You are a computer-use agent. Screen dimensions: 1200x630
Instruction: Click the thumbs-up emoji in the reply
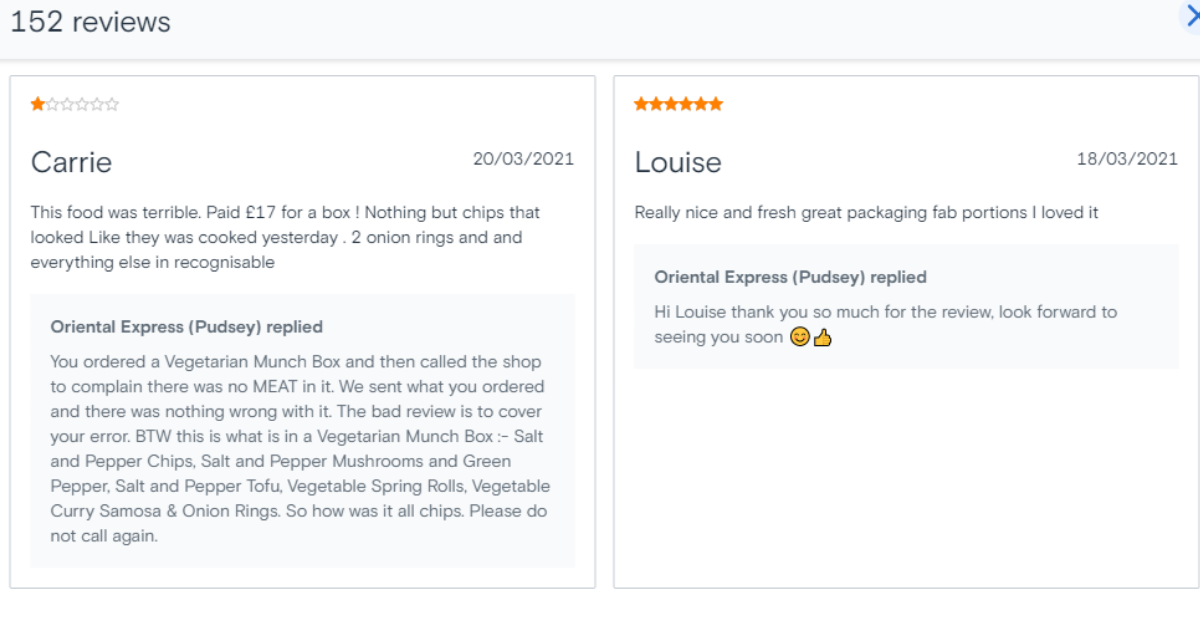point(822,338)
